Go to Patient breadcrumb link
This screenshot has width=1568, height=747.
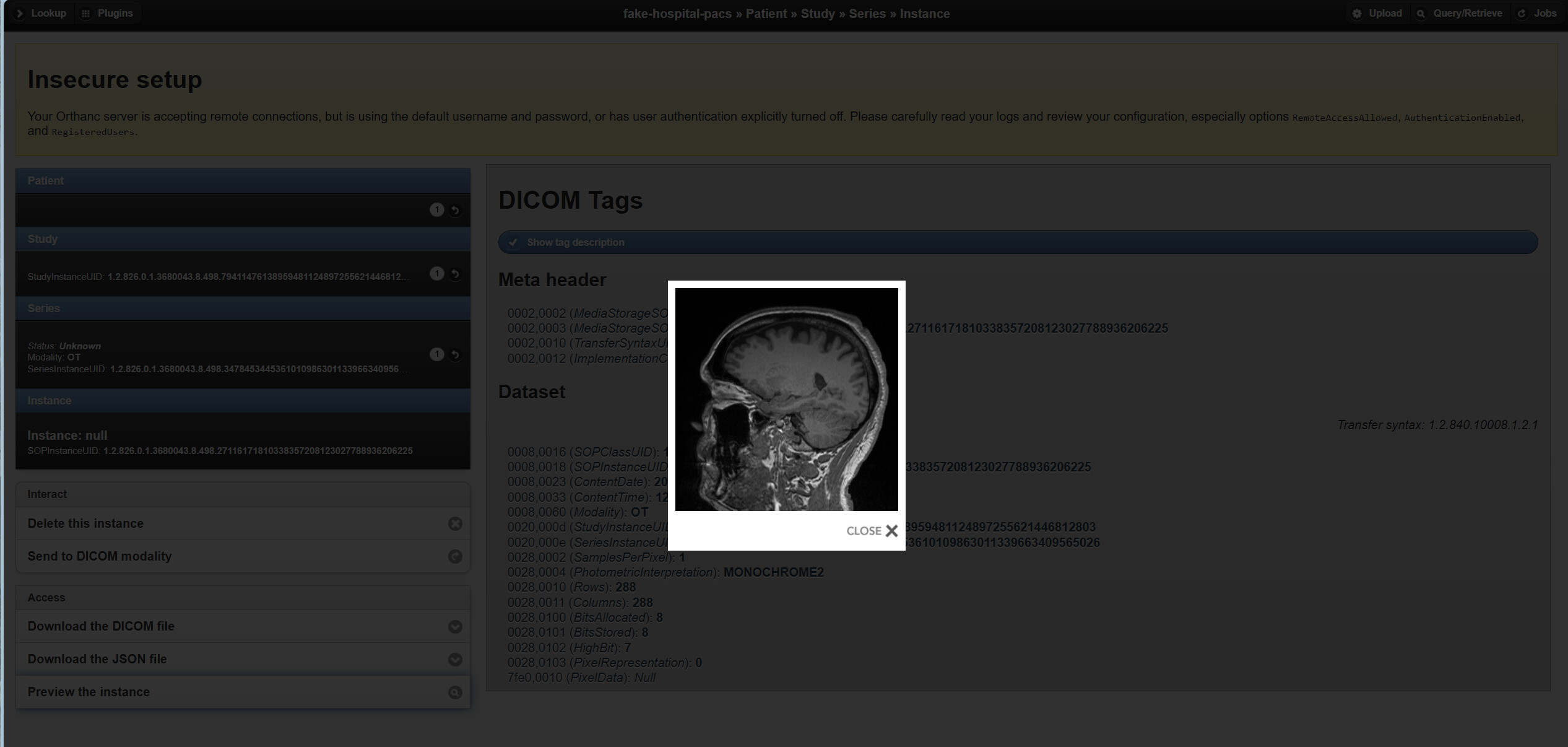coord(766,14)
